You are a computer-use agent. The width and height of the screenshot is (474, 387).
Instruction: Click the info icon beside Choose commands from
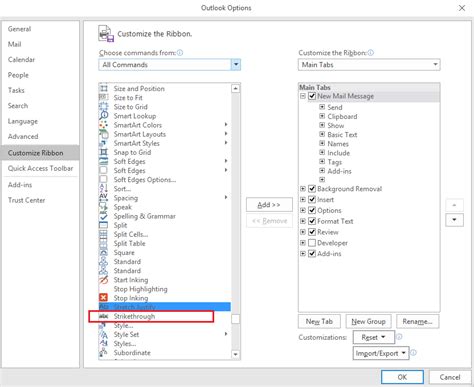coord(180,53)
